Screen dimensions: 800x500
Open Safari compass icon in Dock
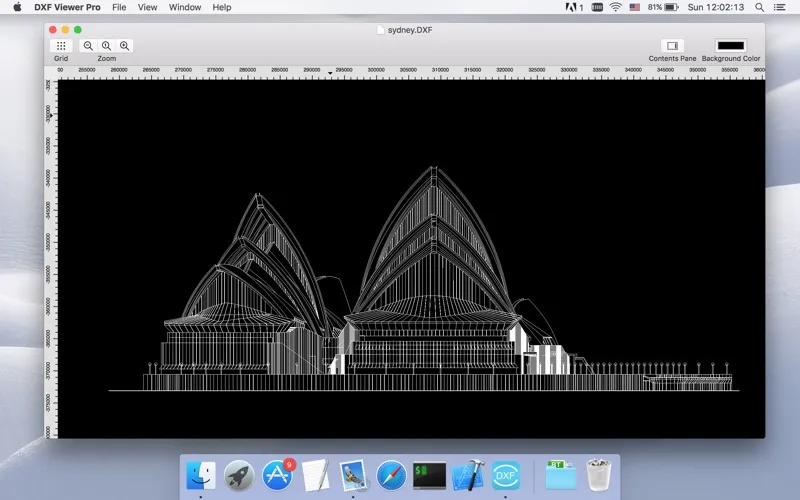391,475
